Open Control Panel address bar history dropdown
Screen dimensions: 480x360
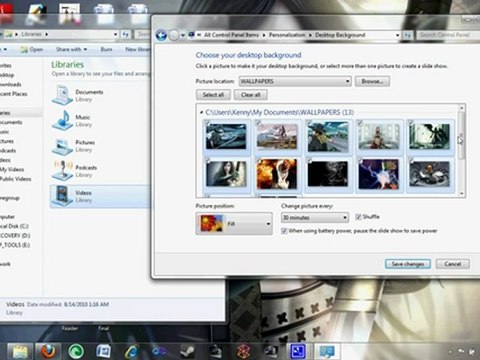[398, 35]
